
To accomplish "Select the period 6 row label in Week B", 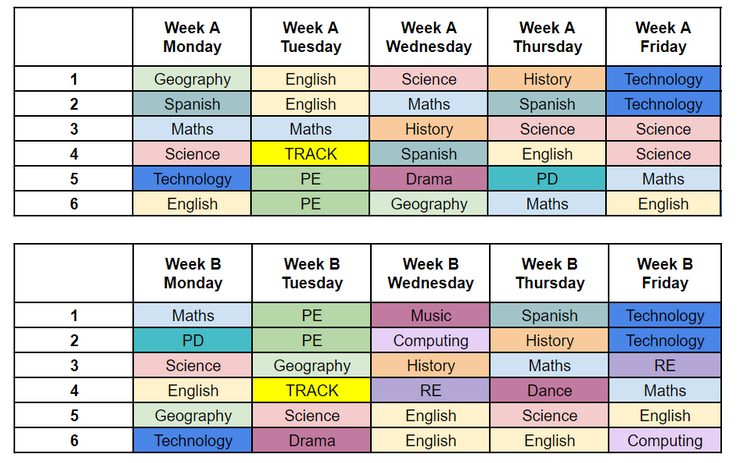I will click(73, 440).
